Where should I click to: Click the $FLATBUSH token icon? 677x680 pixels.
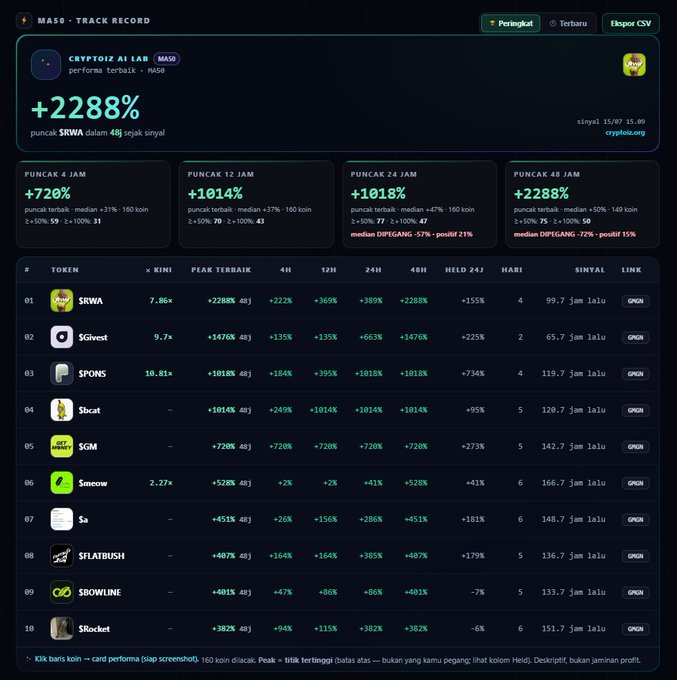click(62, 556)
